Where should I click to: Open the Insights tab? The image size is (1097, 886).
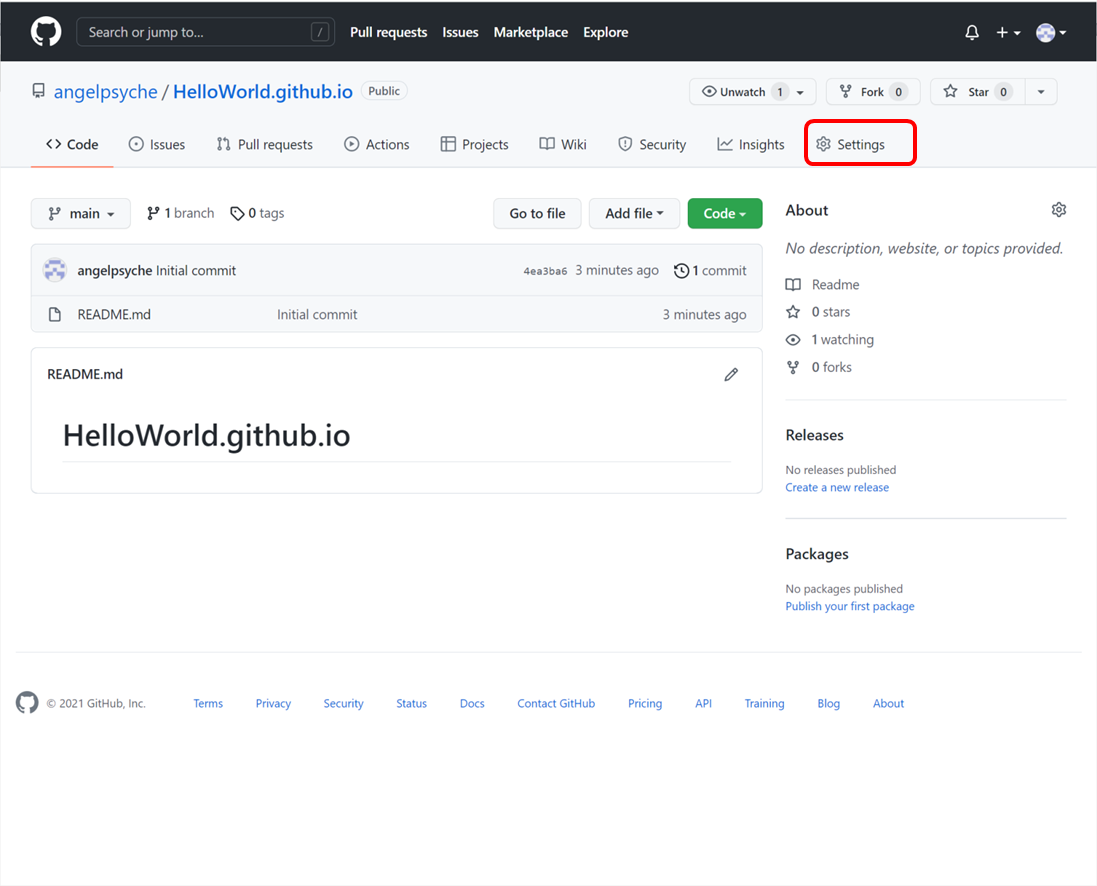pyautogui.click(x=751, y=144)
